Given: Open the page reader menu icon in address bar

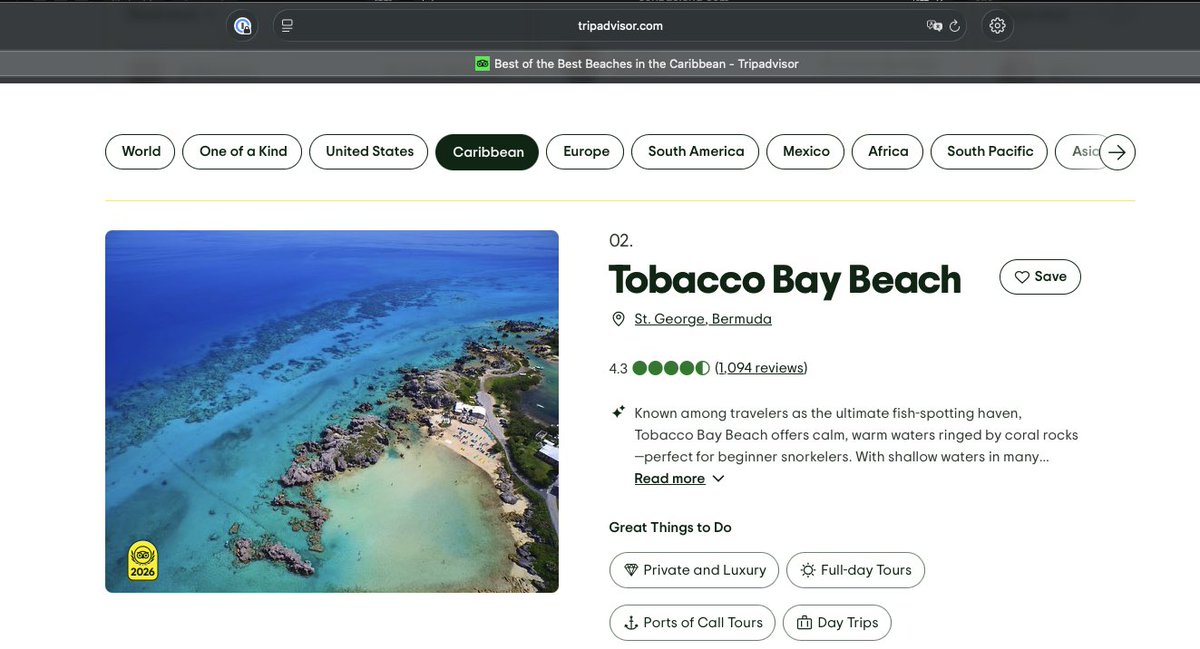Looking at the screenshot, I should coord(287,26).
